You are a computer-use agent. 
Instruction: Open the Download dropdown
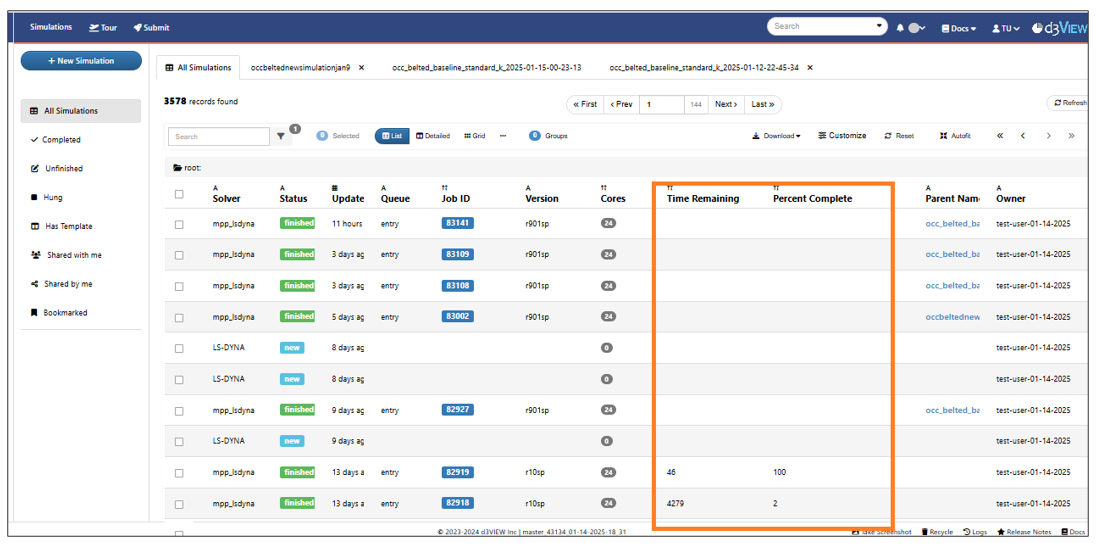pos(776,136)
